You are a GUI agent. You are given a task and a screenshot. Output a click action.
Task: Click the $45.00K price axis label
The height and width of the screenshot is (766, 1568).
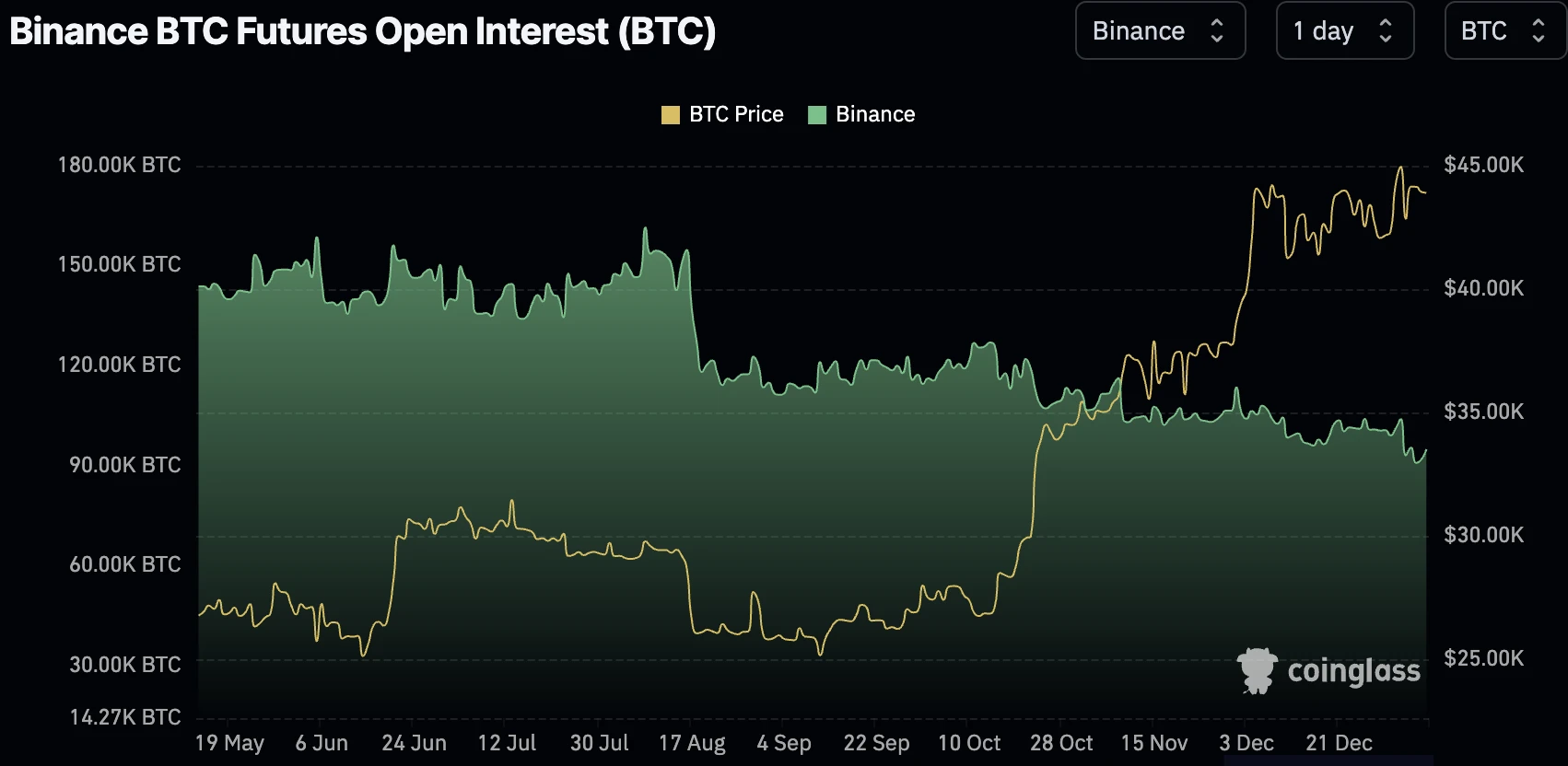coord(1483,165)
